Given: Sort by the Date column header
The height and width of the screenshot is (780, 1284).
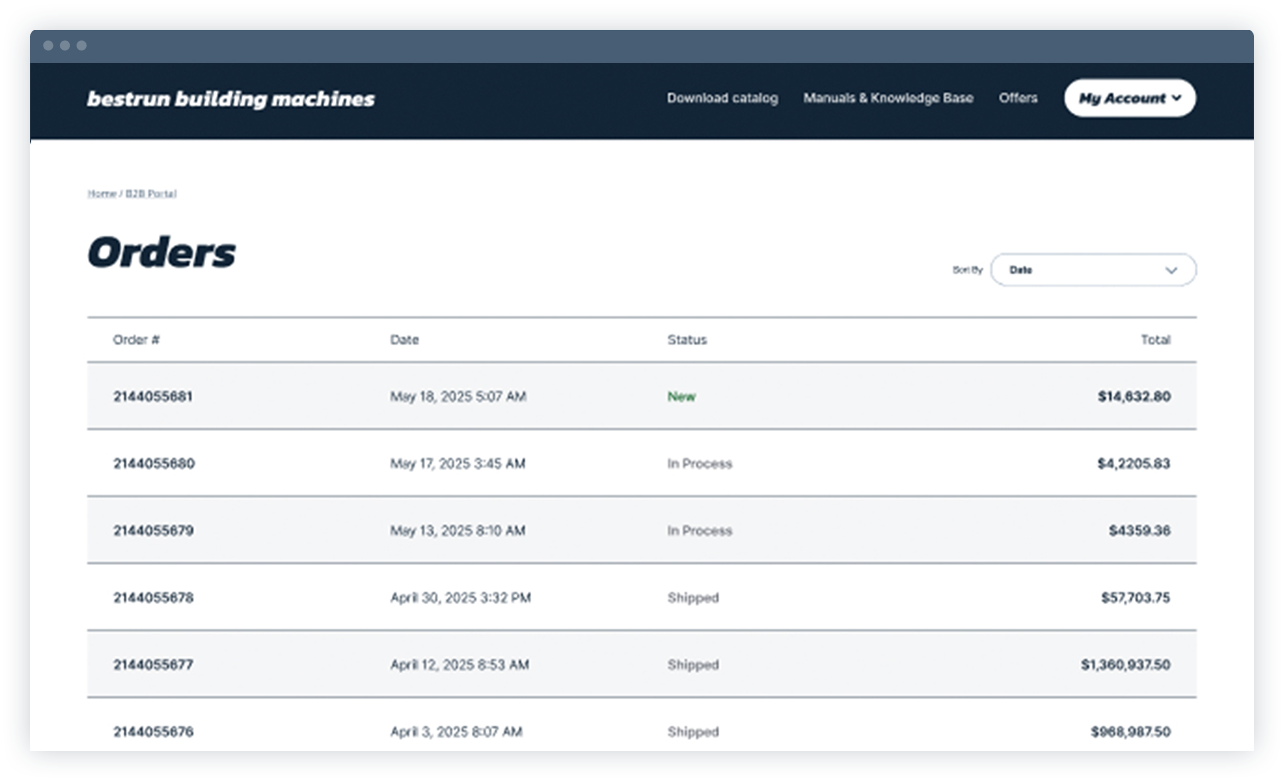Looking at the screenshot, I should click(x=405, y=340).
